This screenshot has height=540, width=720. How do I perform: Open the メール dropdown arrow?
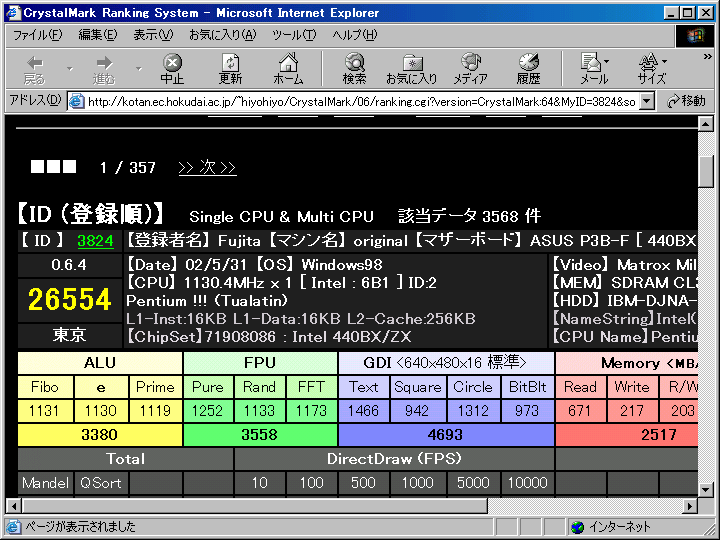(x=607, y=62)
